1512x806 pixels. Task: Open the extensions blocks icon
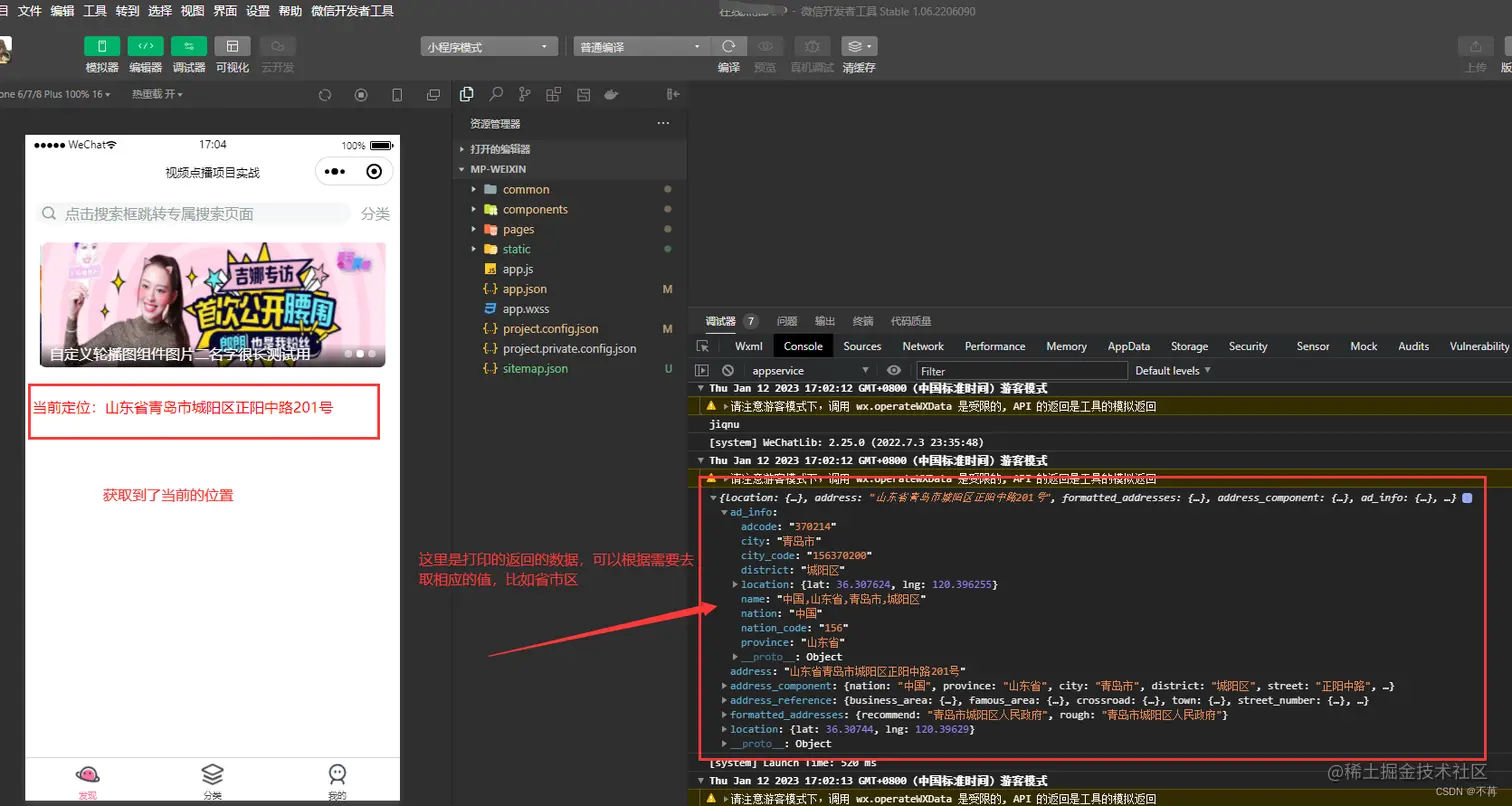tap(554, 94)
